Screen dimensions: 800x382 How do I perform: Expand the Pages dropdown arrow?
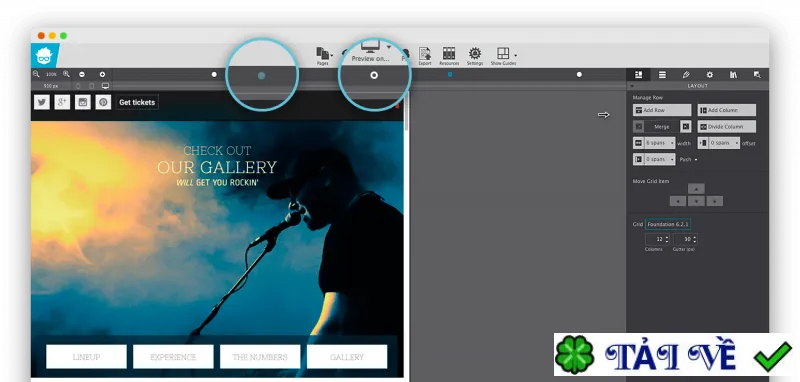point(332,55)
